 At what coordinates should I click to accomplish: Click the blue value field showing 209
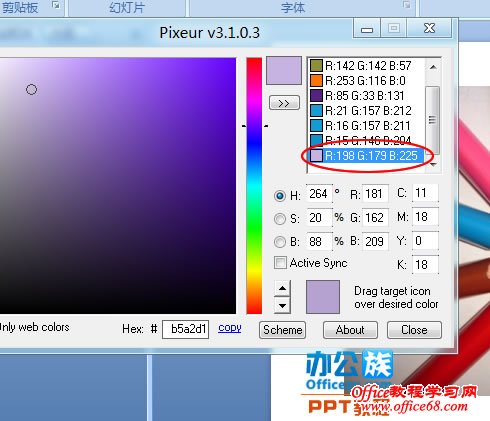[x=375, y=241]
